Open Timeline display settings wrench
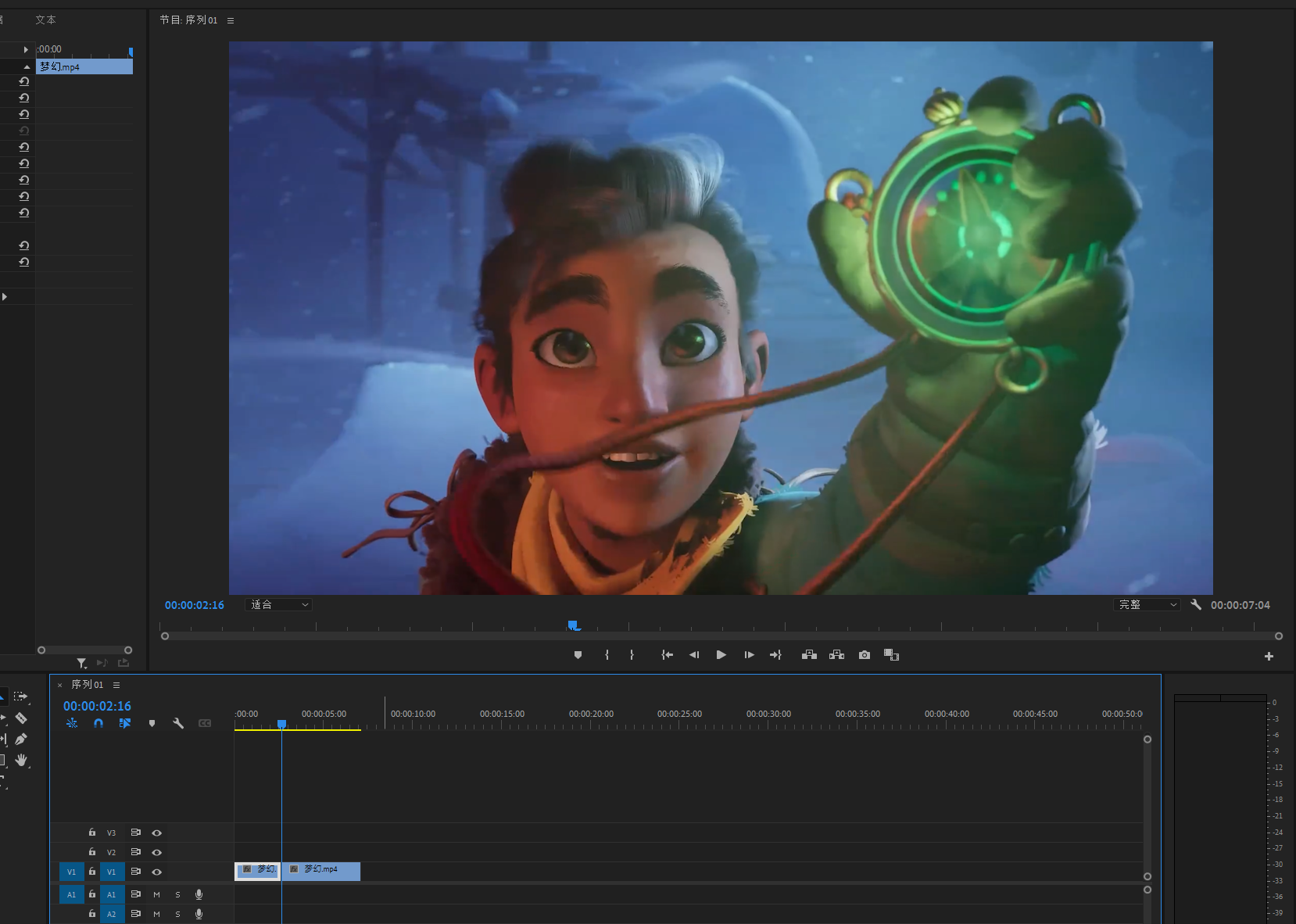 point(178,724)
